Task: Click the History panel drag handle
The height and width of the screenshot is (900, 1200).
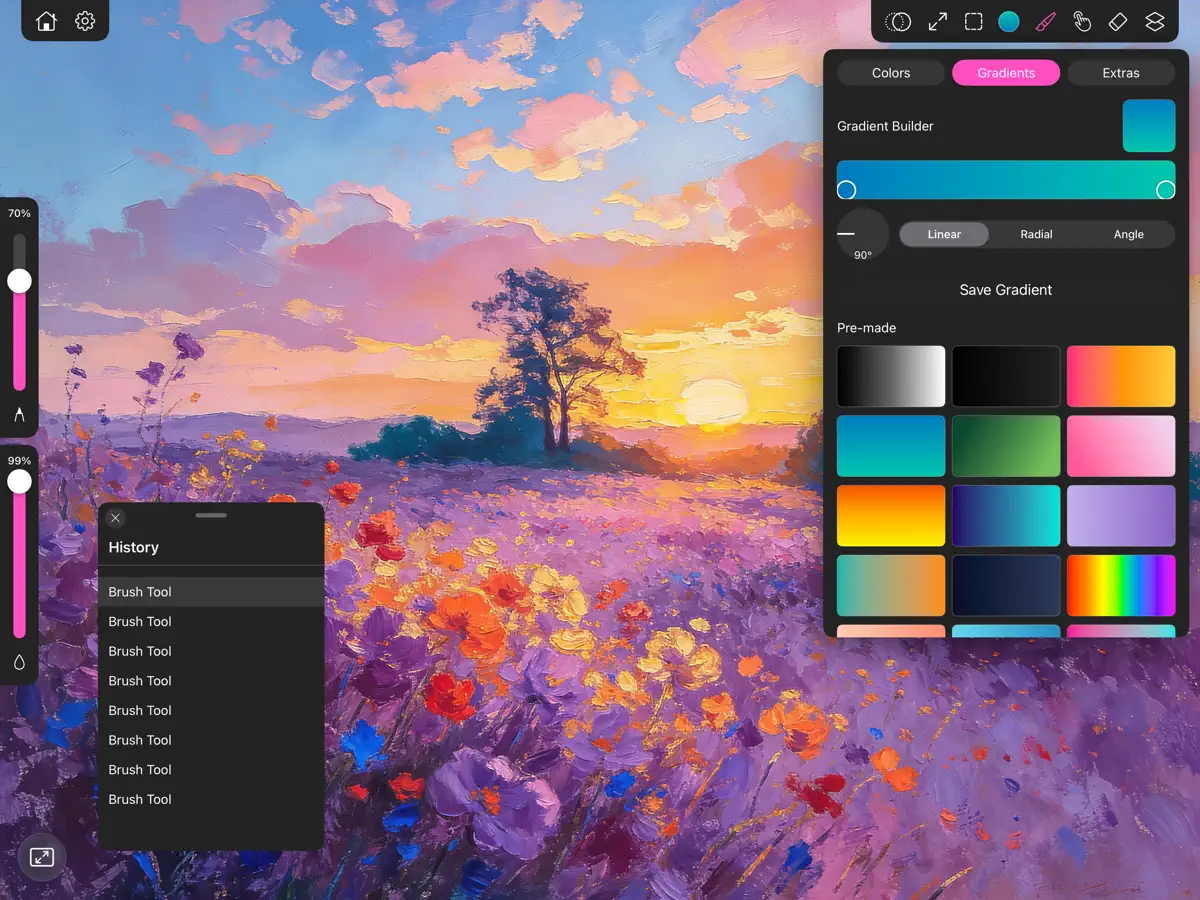Action: (x=211, y=515)
